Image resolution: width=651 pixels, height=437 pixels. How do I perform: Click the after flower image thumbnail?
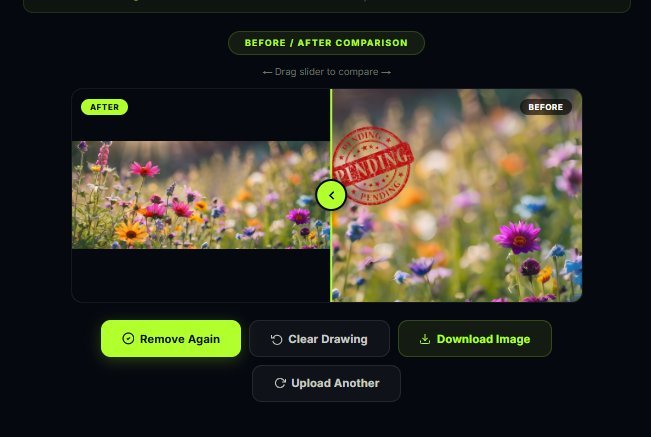point(201,195)
